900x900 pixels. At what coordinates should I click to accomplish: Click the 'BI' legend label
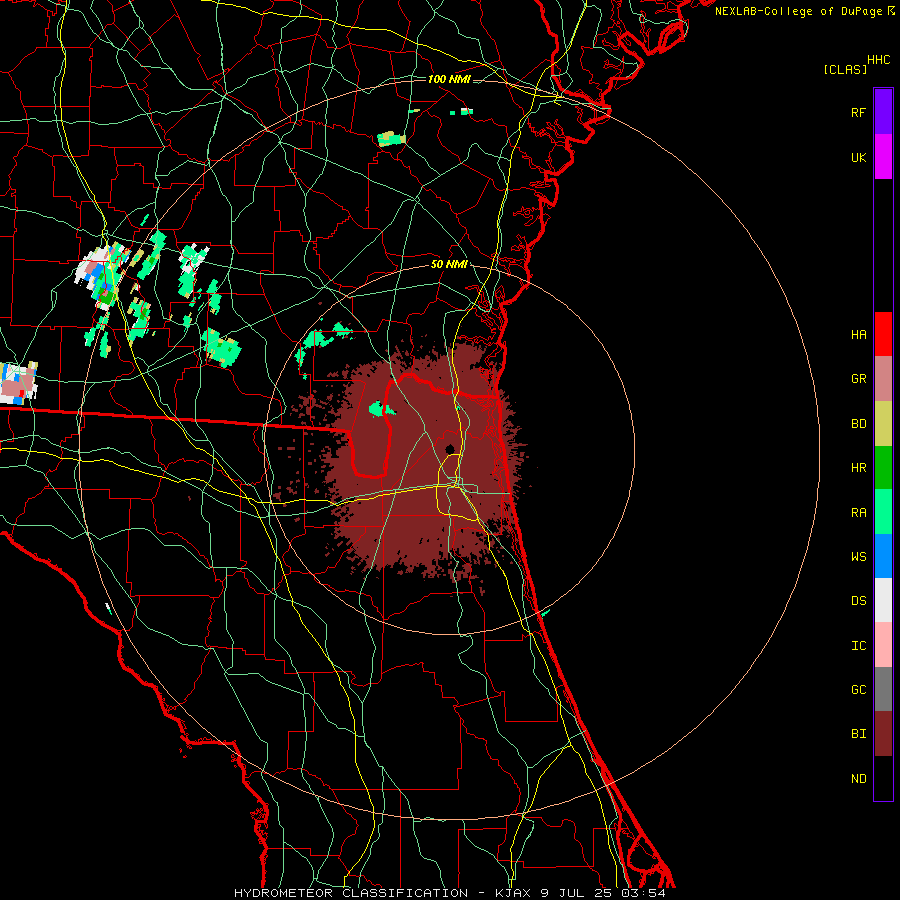coord(858,734)
